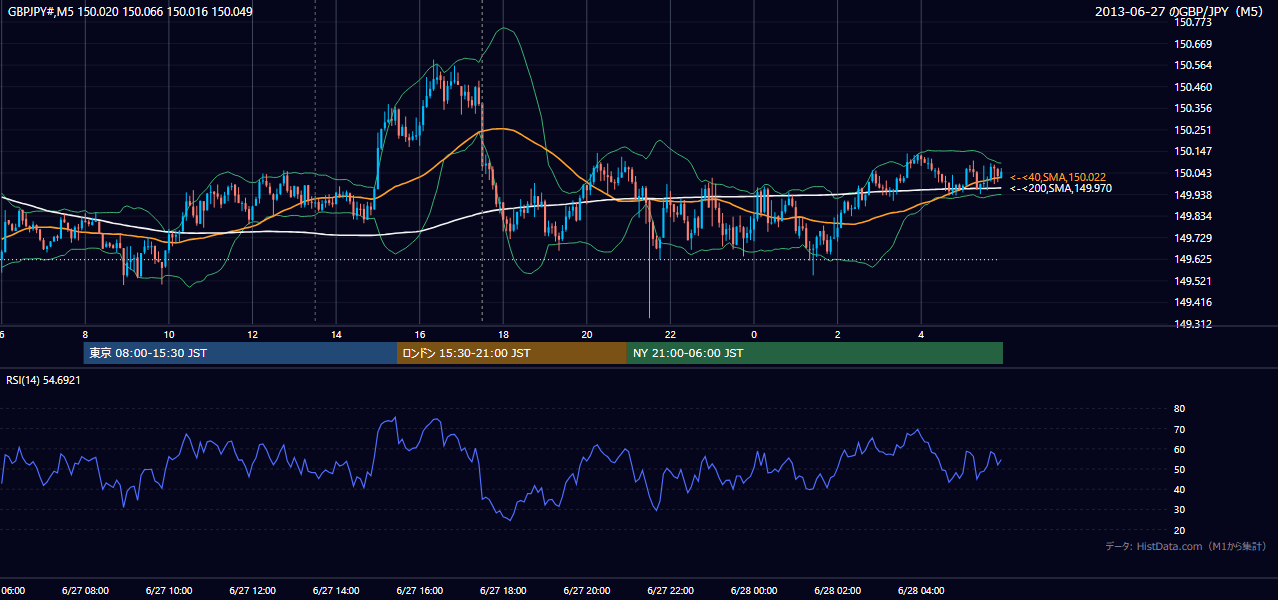Click price axis label 150.356
1278x600 pixels.
point(1192,108)
